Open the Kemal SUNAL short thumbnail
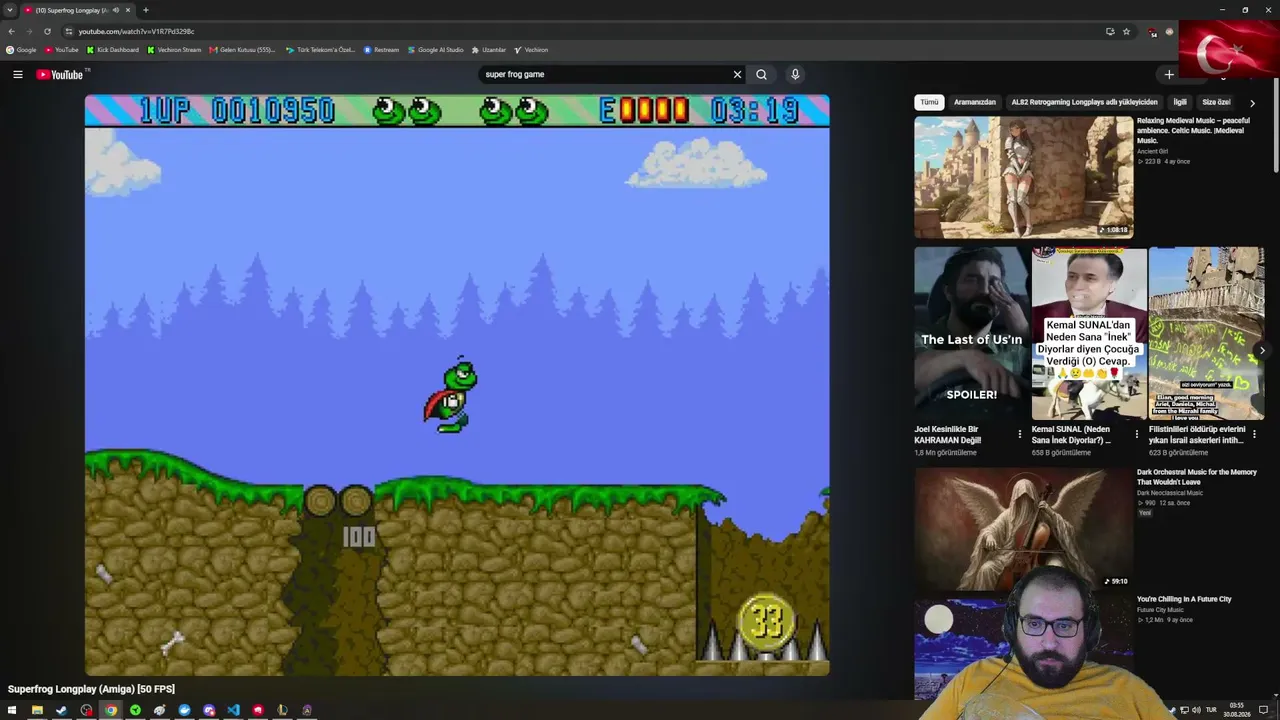The width and height of the screenshot is (1280, 720). tap(1089, 333)
